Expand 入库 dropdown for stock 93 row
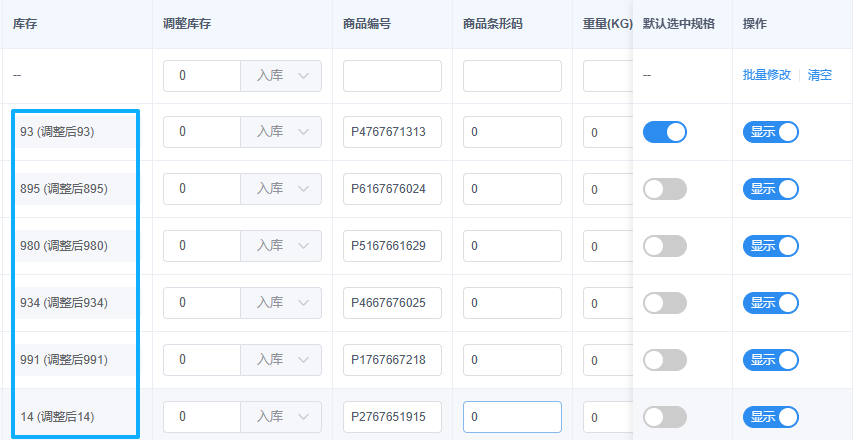 coord(281,132)
